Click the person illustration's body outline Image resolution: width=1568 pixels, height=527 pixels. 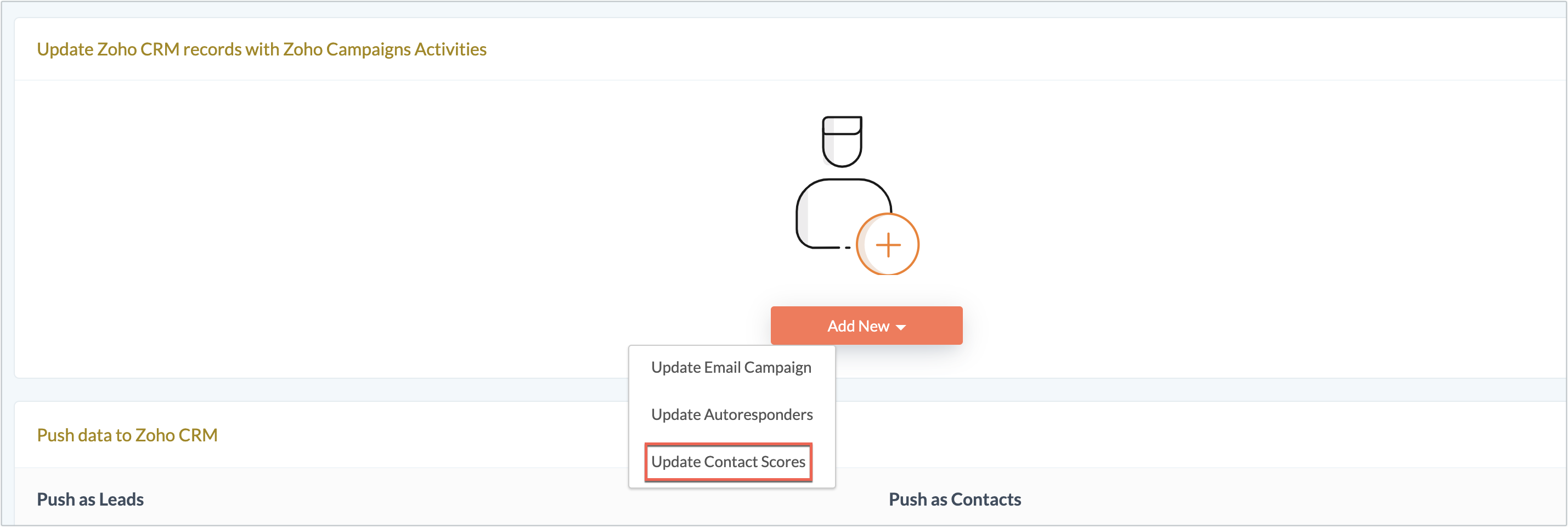coord(843,213)
